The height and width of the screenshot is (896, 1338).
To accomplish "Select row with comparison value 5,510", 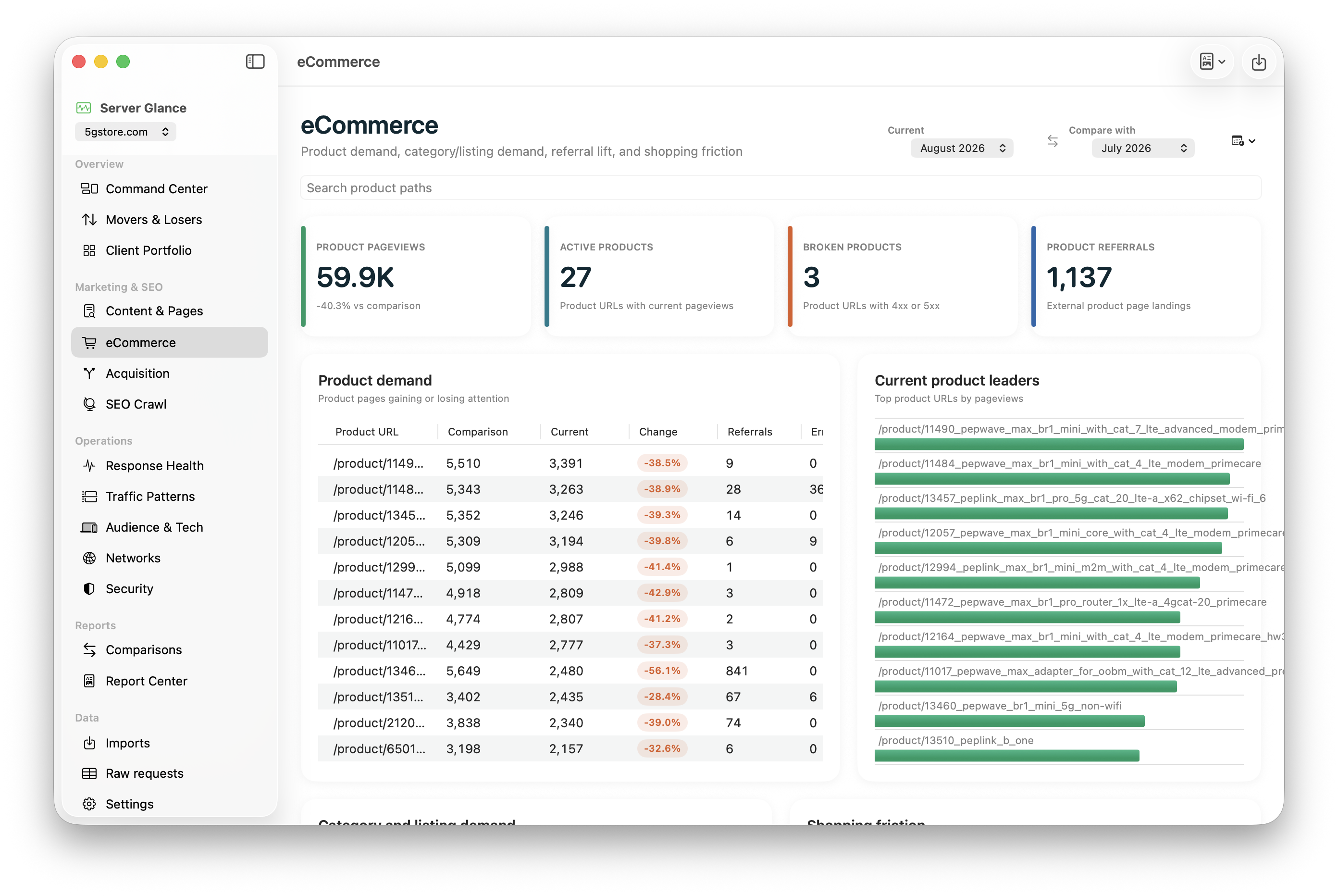I will [570, 463].
